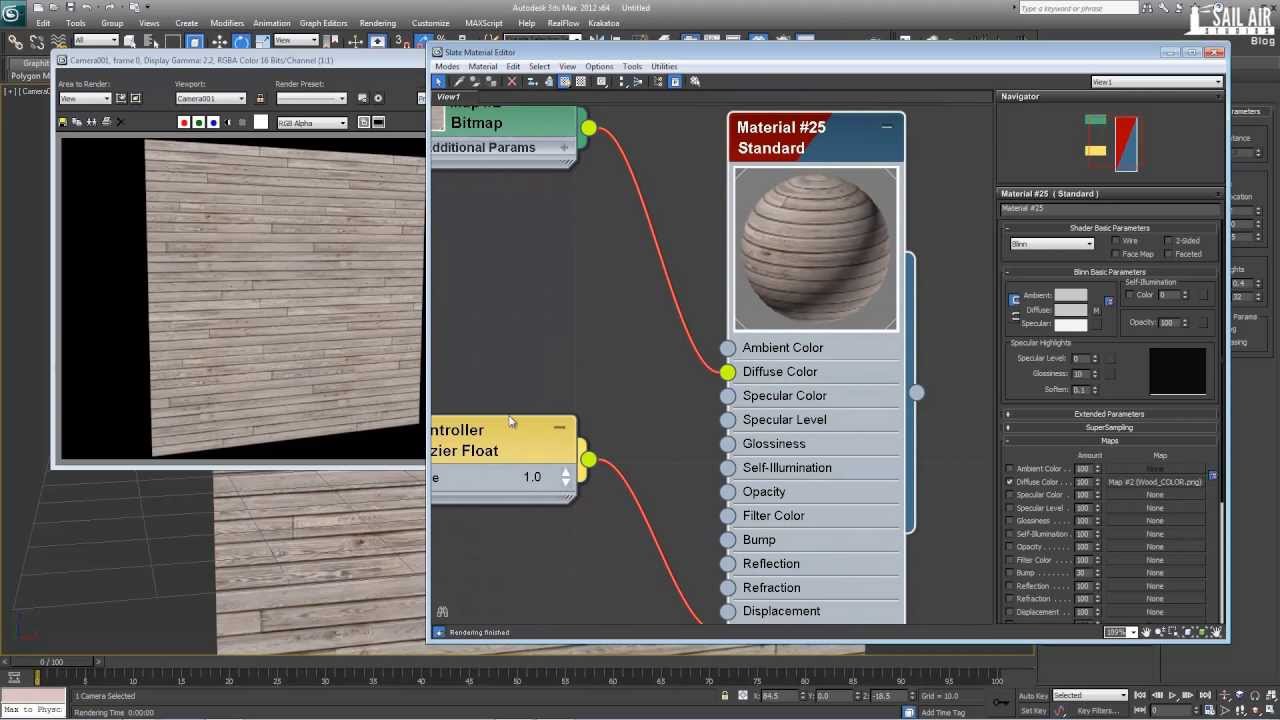1280x720 pixels.
Task: Click the Clear X icon in render window
Action: [120, 122]
